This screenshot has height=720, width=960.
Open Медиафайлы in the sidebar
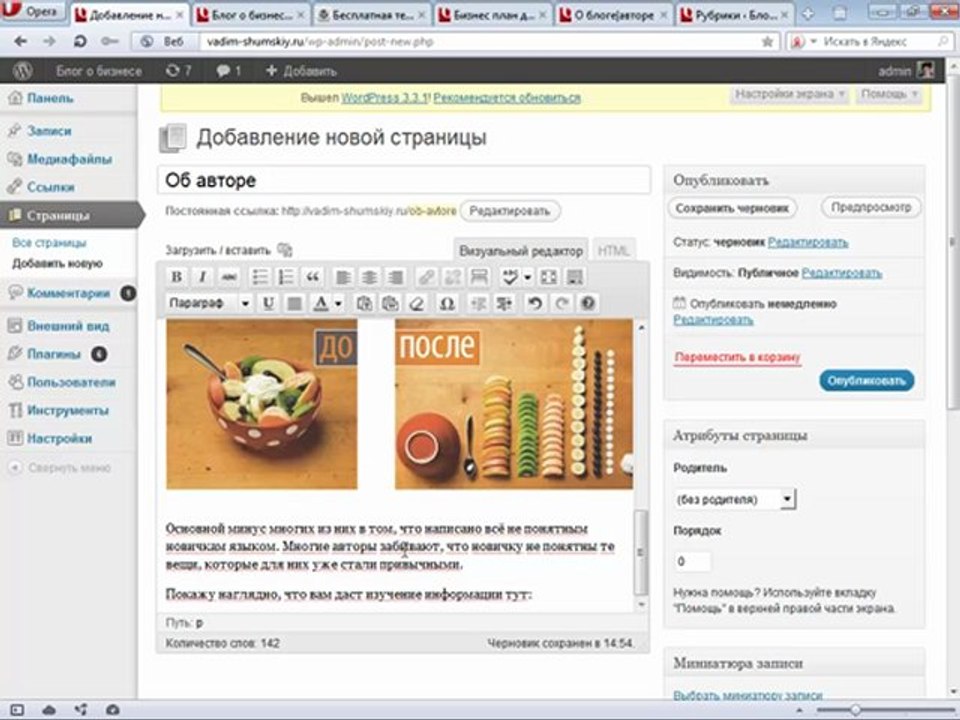[69, 159]
